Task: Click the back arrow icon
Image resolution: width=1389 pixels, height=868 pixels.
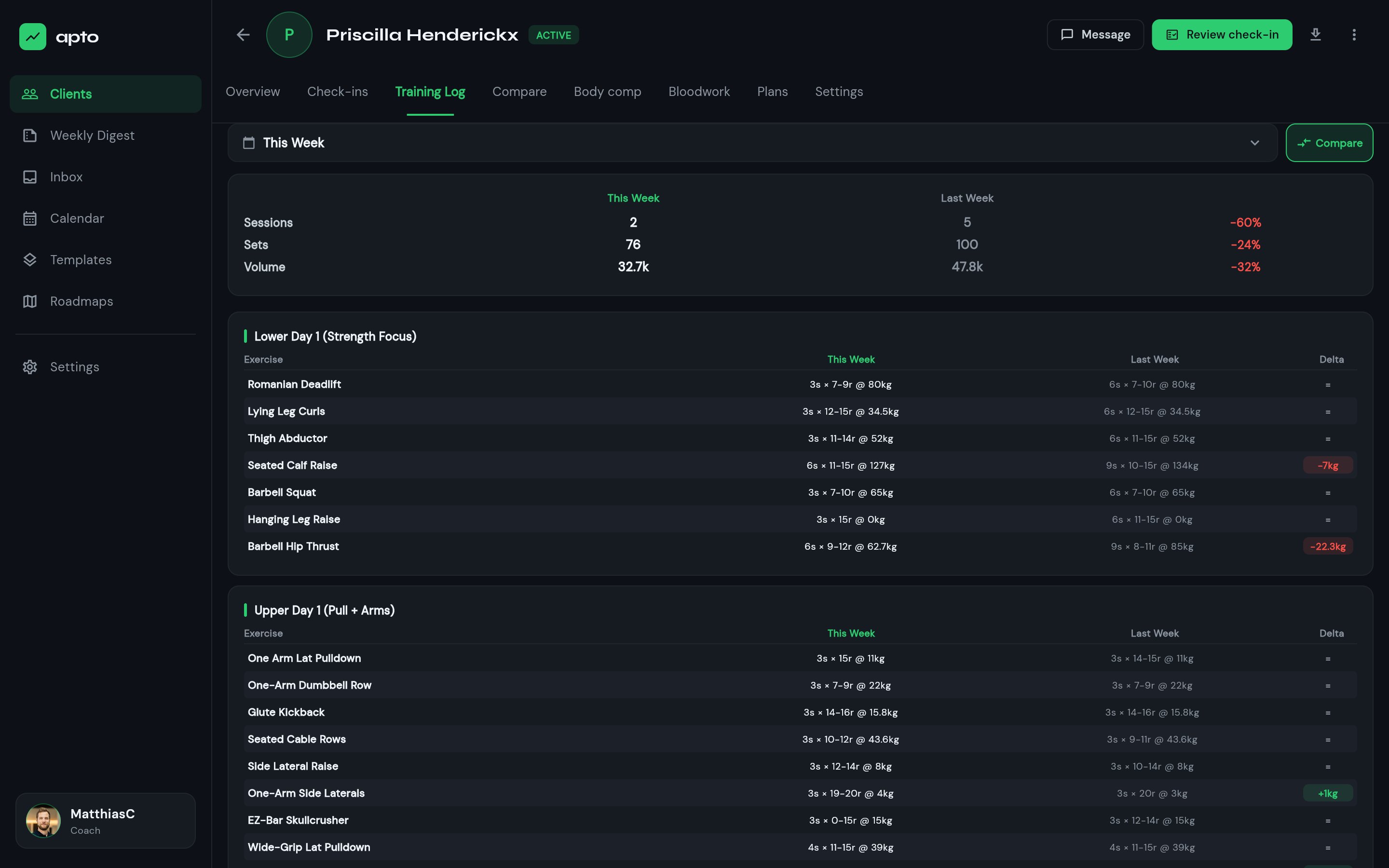Action: [244, 35]
